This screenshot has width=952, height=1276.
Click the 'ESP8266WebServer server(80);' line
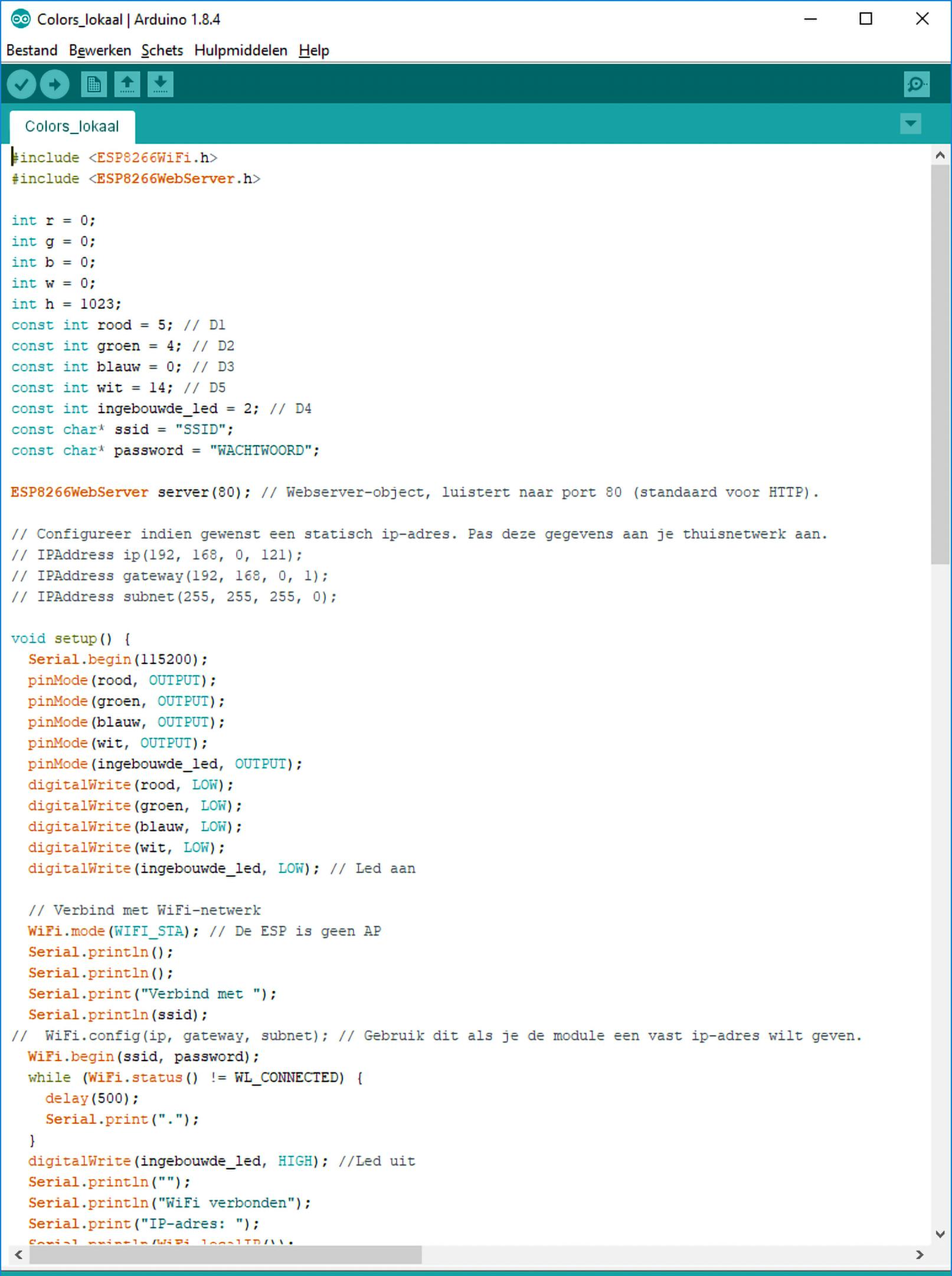click(415, 492)
